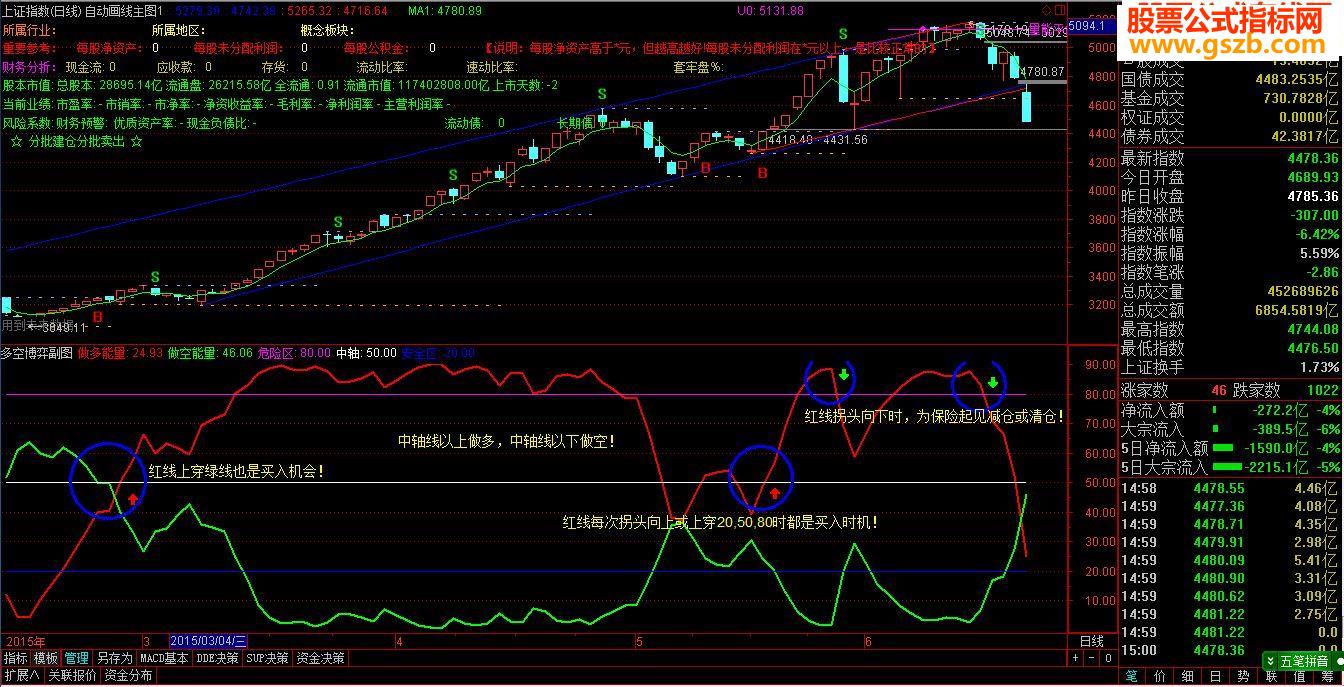Click the 0 reset zoom button
Viewport: 1344px width, 687px height.
pyautogui.click(x=1106, y=658)
